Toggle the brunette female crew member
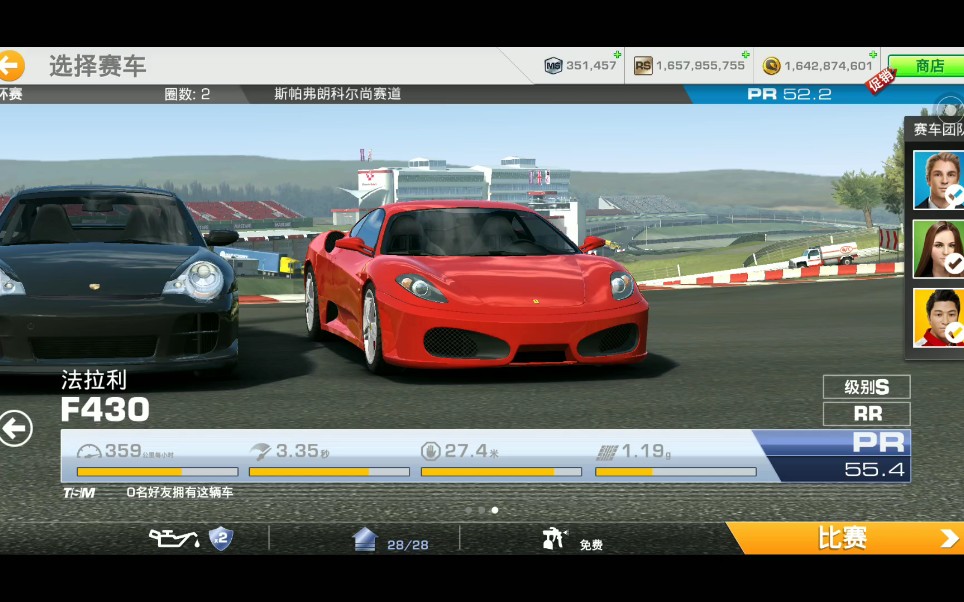This screenshot has height=602, width=964. coord(938,249)
